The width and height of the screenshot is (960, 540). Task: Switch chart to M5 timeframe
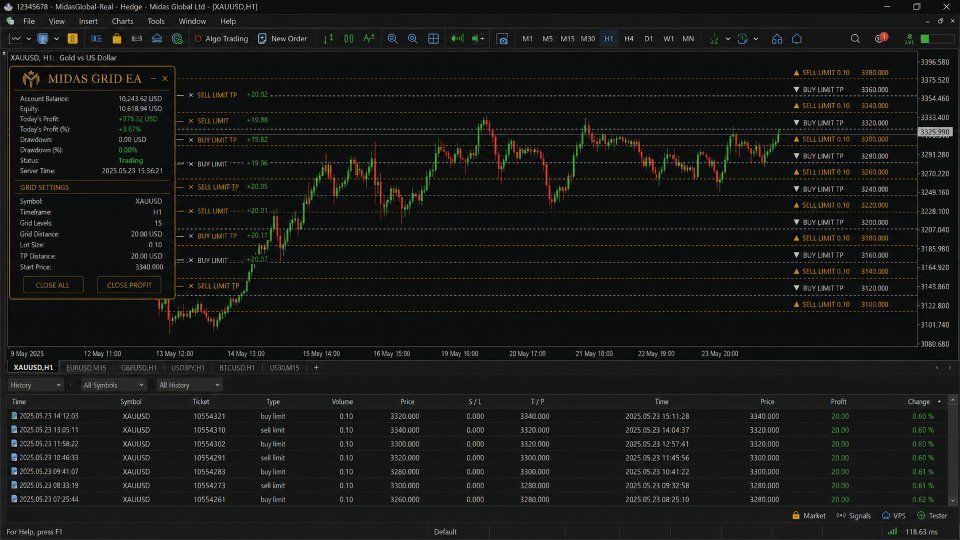pyautogui.click(x=547, y=39)
